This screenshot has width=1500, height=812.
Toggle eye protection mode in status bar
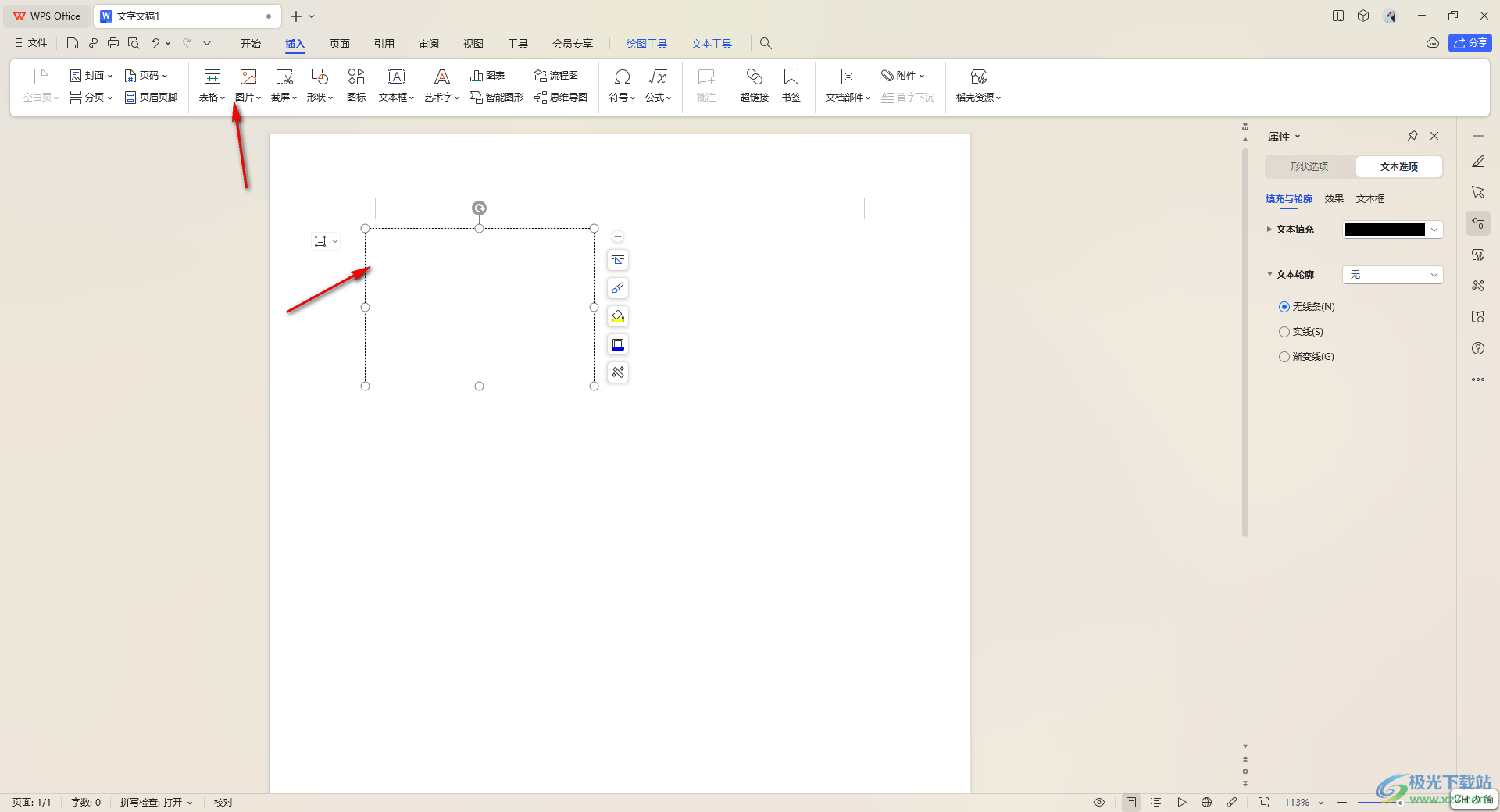click(1099, 803)
